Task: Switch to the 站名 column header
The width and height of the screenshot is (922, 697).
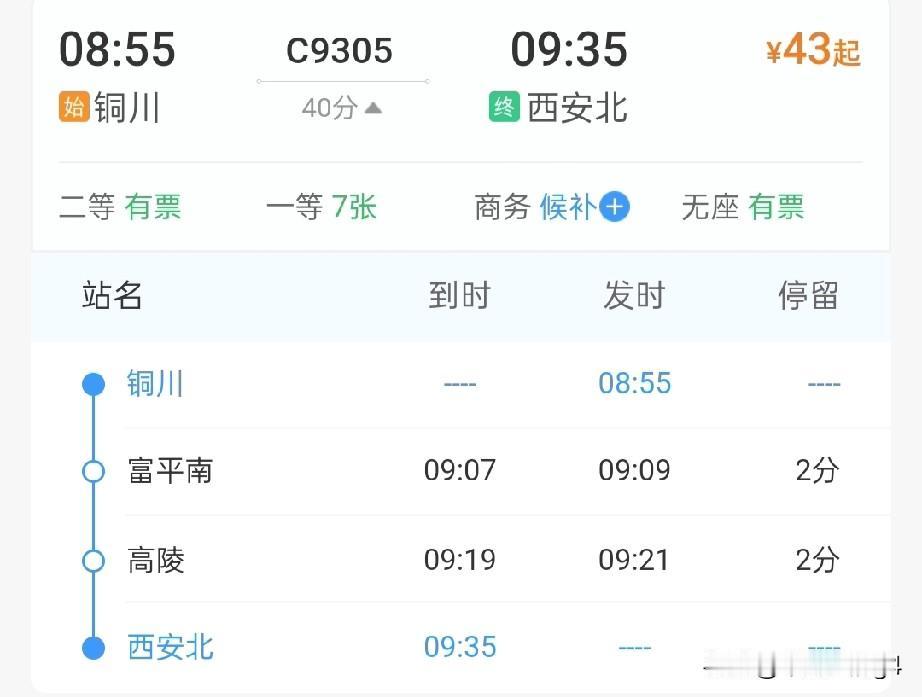Action: [111, 296]
